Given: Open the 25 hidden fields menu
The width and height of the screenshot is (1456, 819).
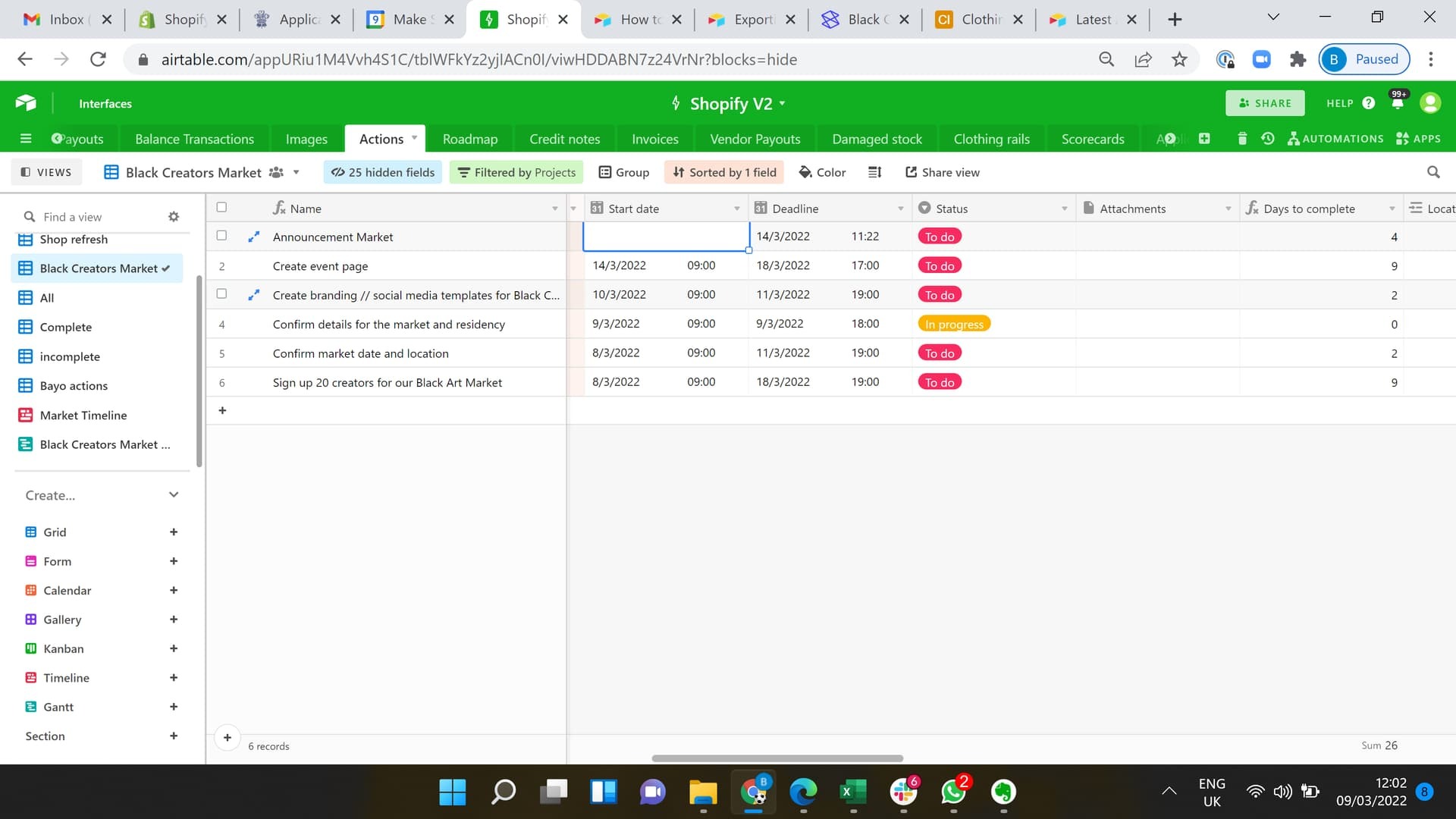Looking at the screenshot, I should click(383, 172).
